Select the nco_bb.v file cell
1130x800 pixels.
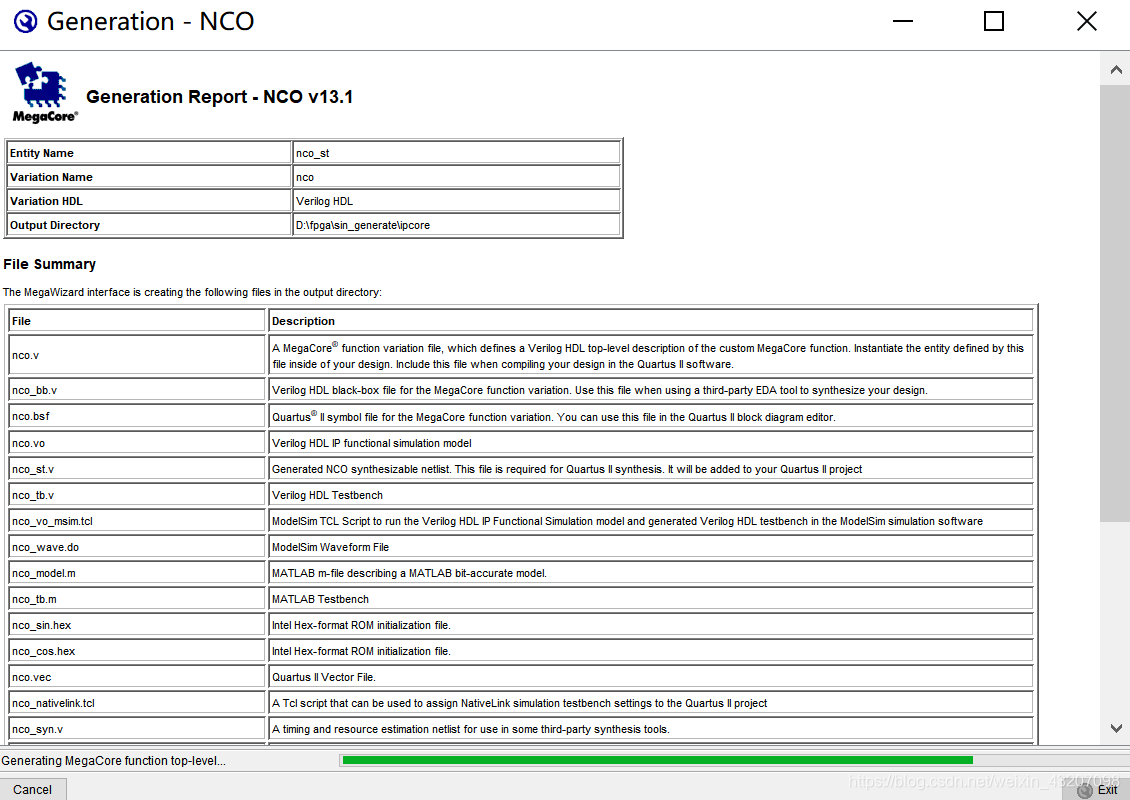[x=137, y=390]
